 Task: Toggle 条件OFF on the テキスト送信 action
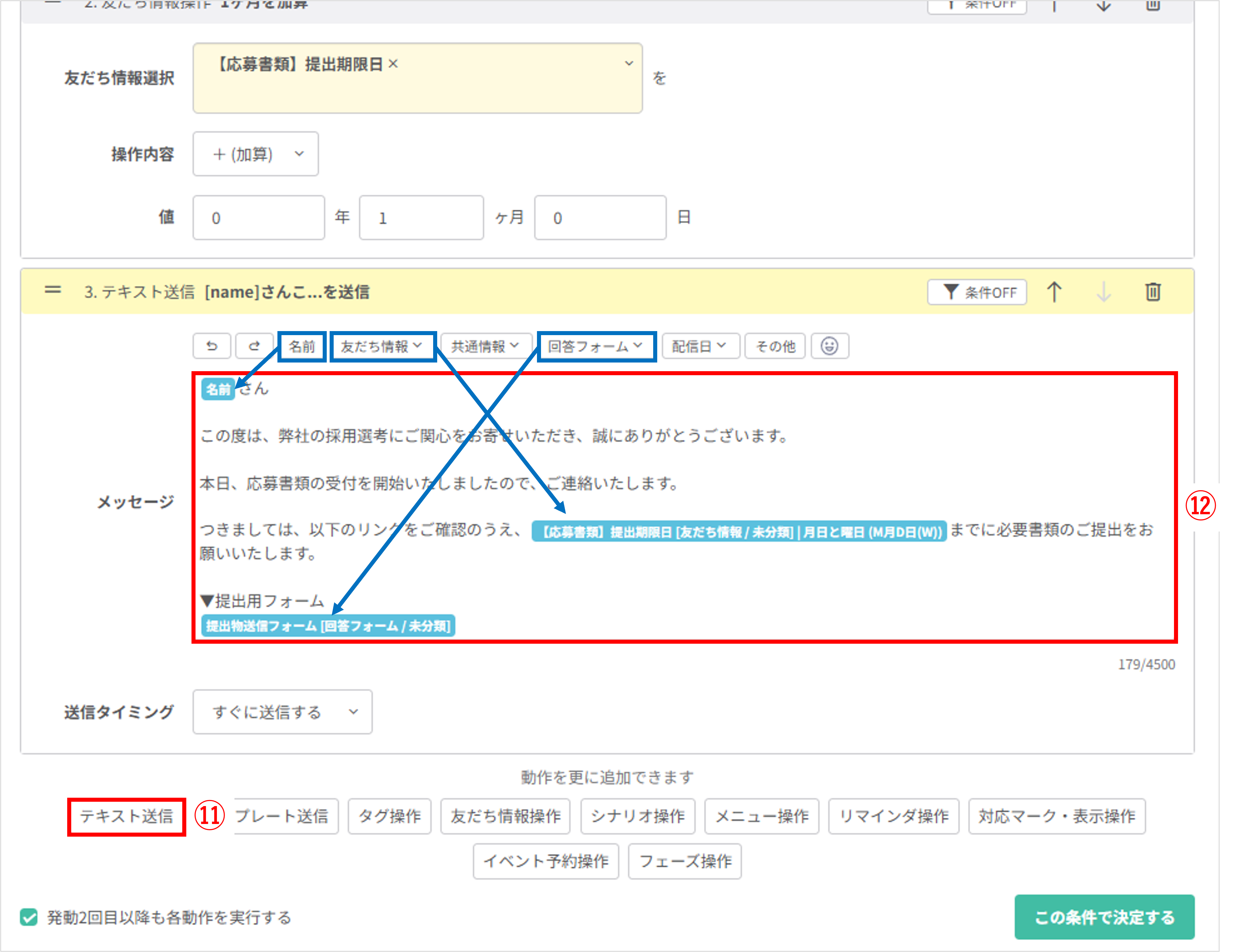[x=977, y=292]
